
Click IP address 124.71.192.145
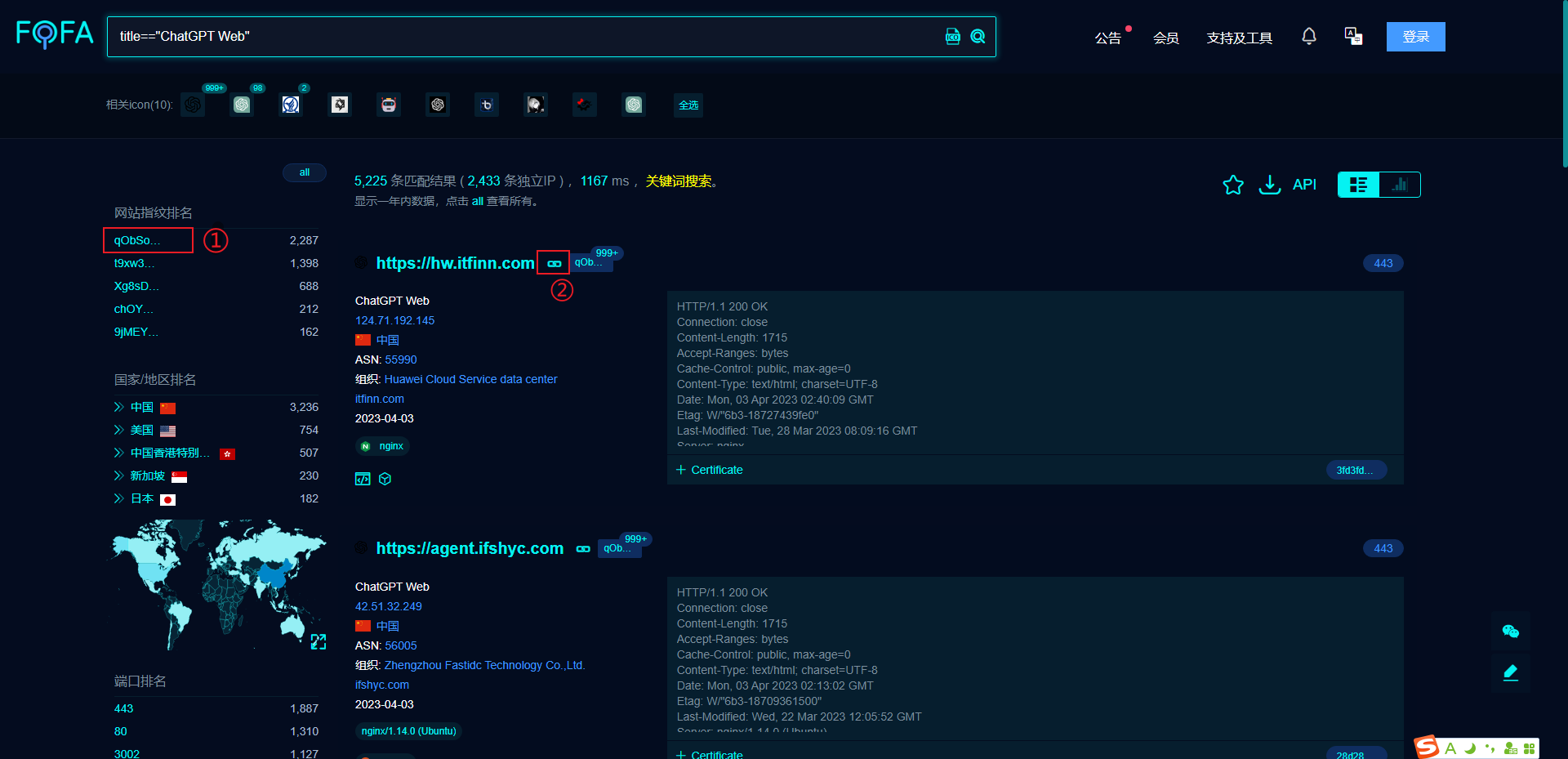[394, 320]
